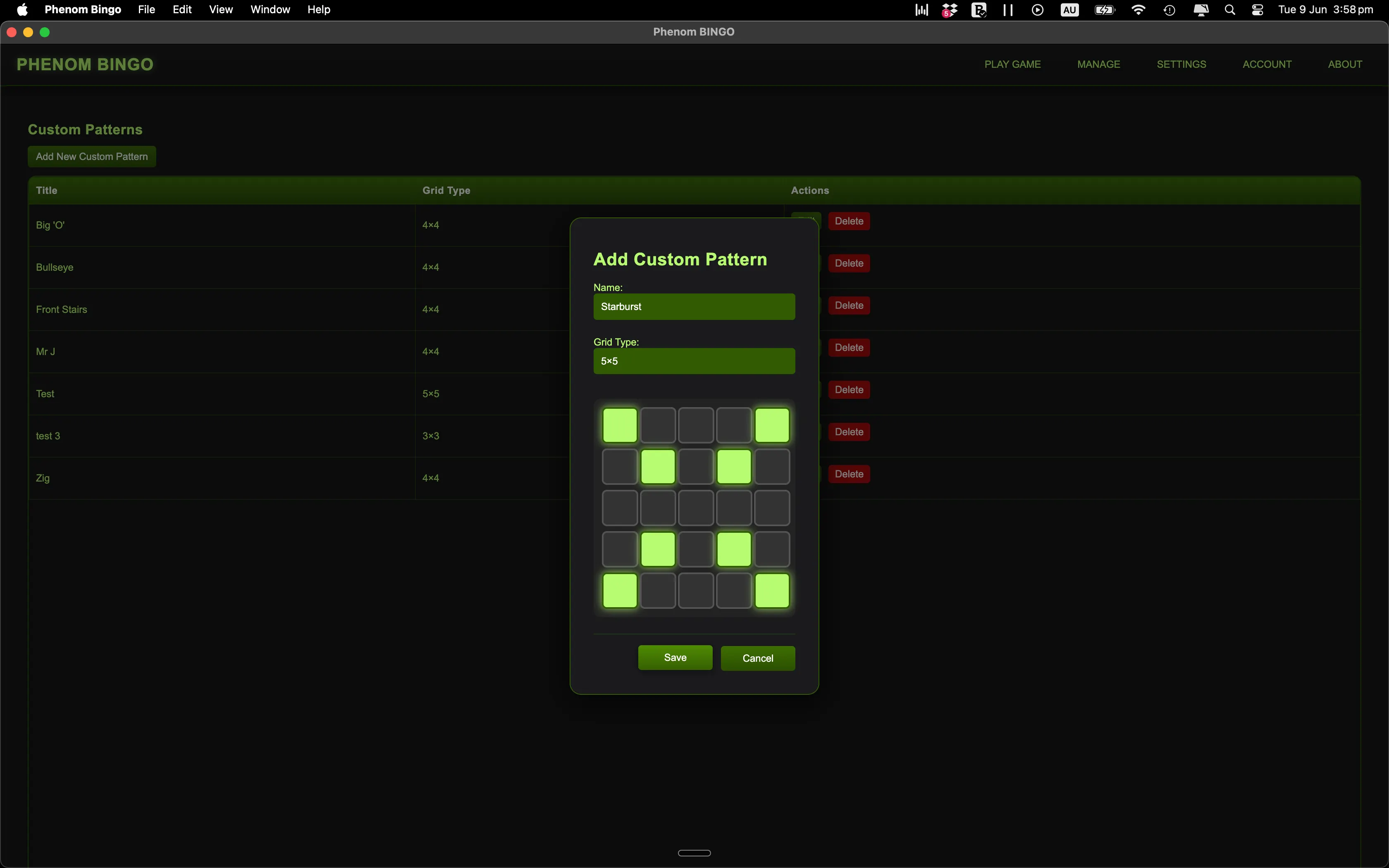Screen dimensions: 1389x868
Task: Select the Mr J pattern title
Action: click(x=45, y=352)
